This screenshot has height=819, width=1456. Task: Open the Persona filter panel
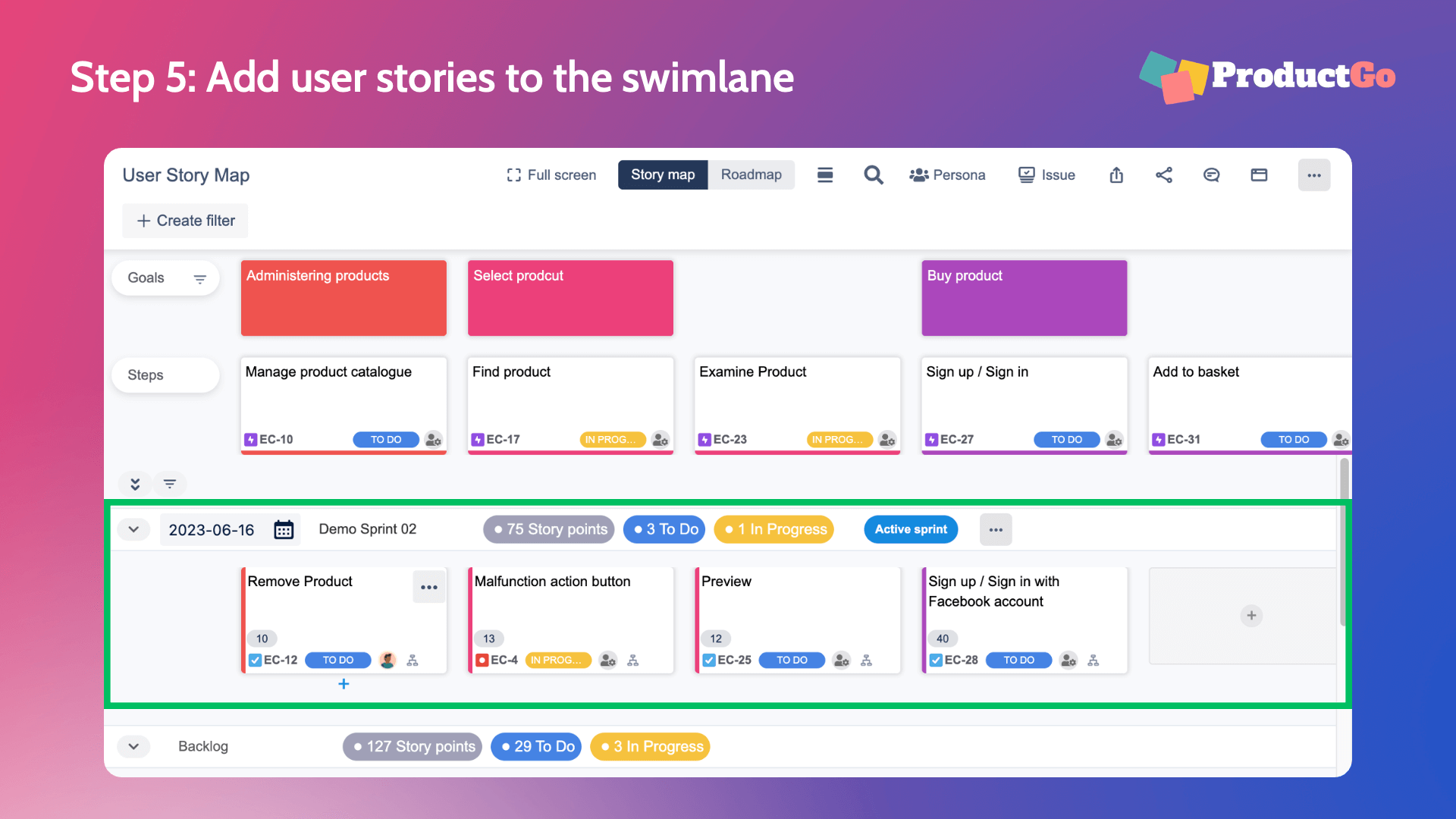[x=947, y=174]
